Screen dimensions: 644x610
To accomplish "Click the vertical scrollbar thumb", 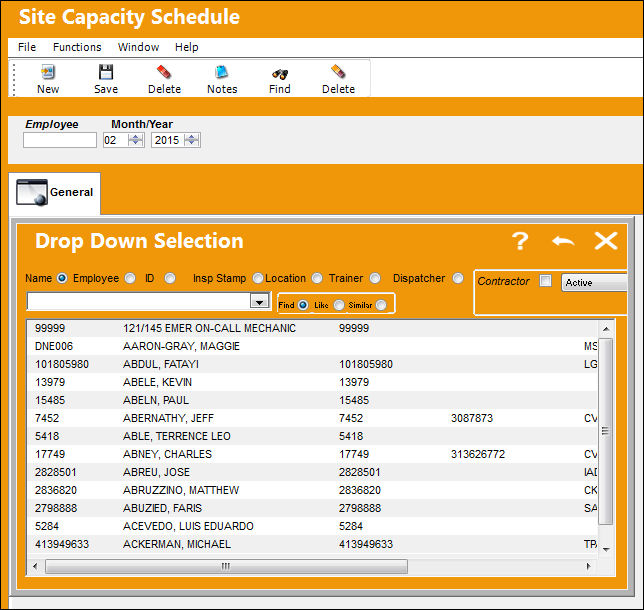I will [x=605, y=431].
